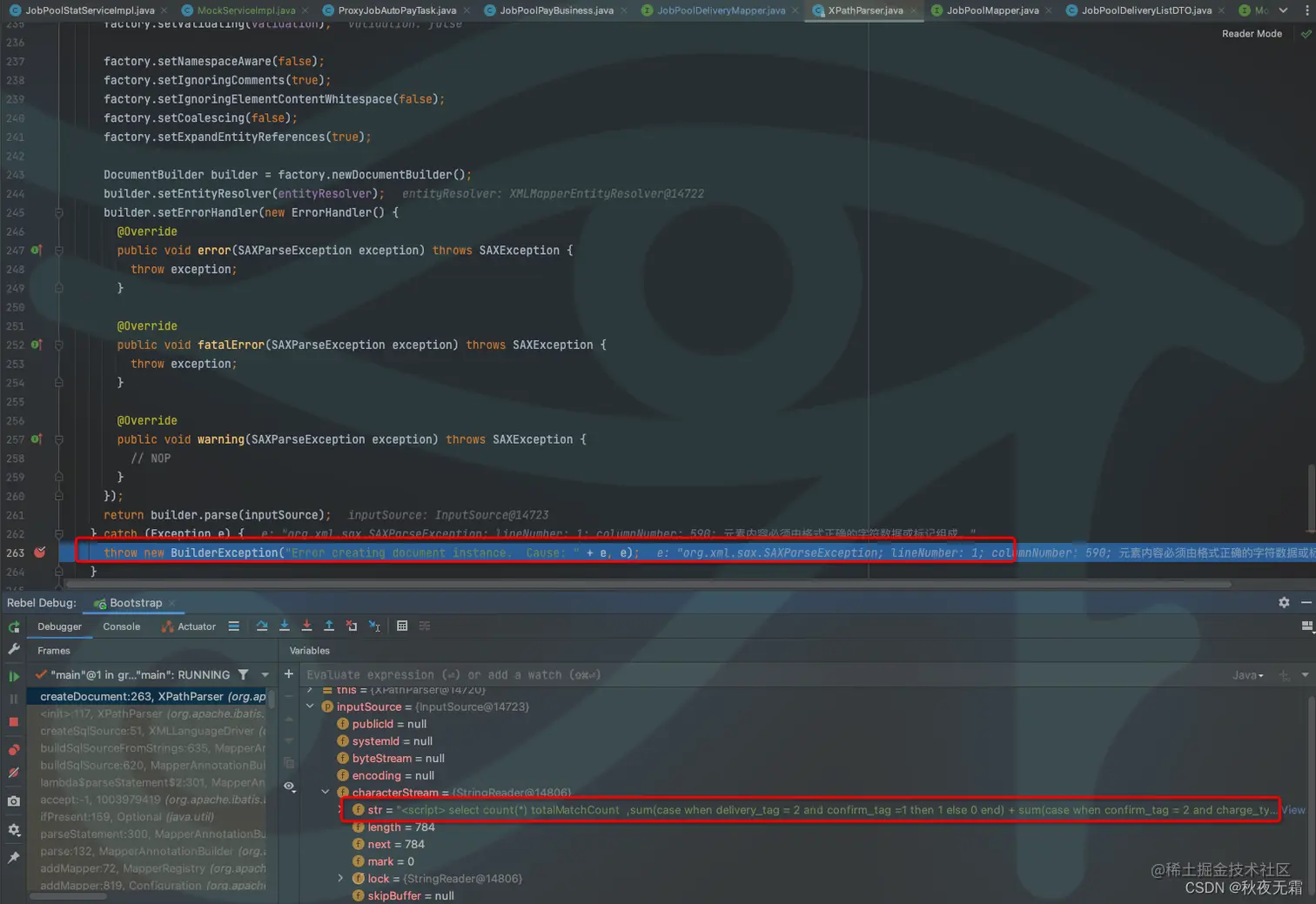Open evaluate expression history dropdown arrow
The image size is (1316, 904).
pos(1306,675)
